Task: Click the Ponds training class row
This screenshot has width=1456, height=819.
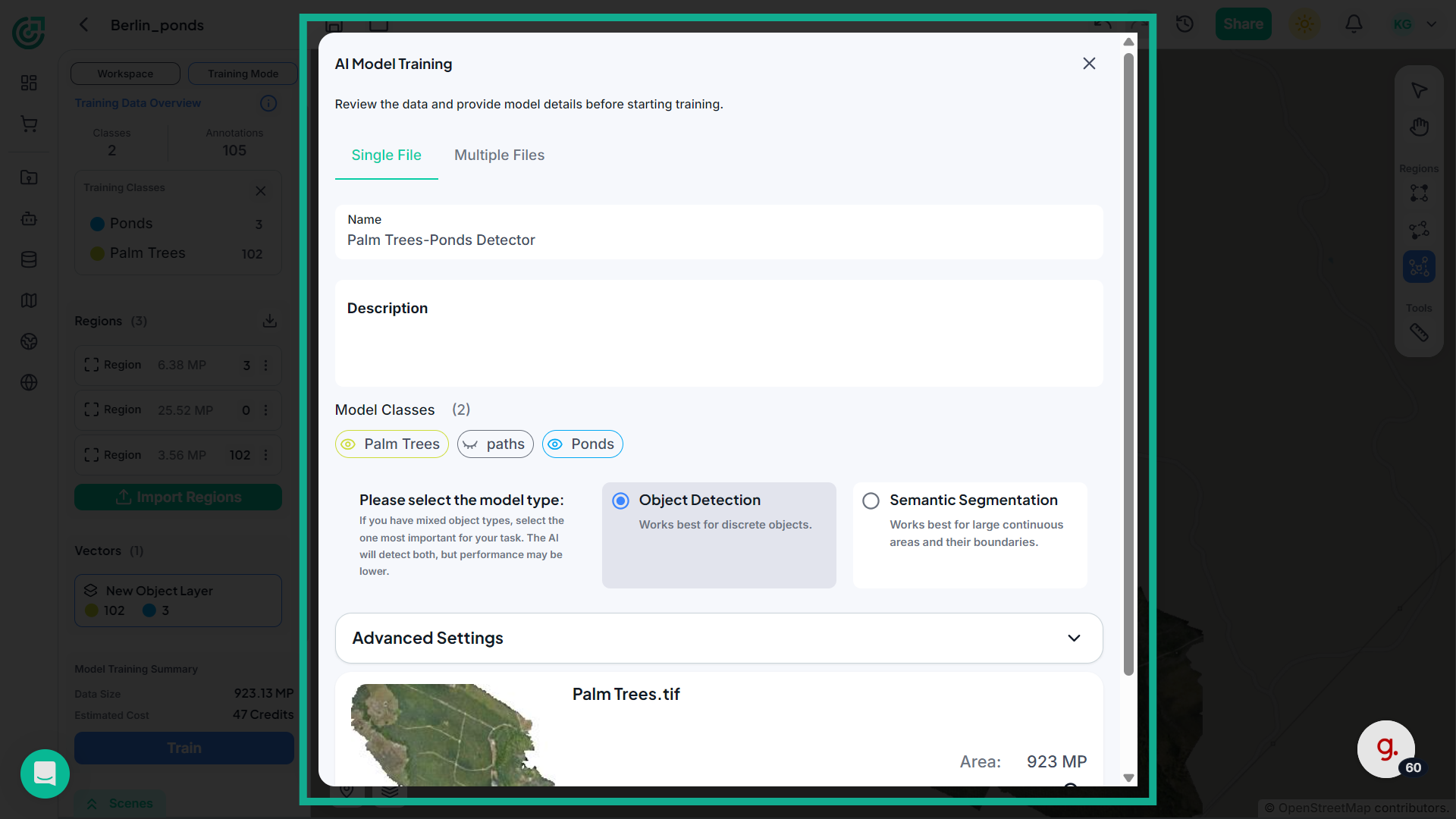Action: click(x=177, y=224)
